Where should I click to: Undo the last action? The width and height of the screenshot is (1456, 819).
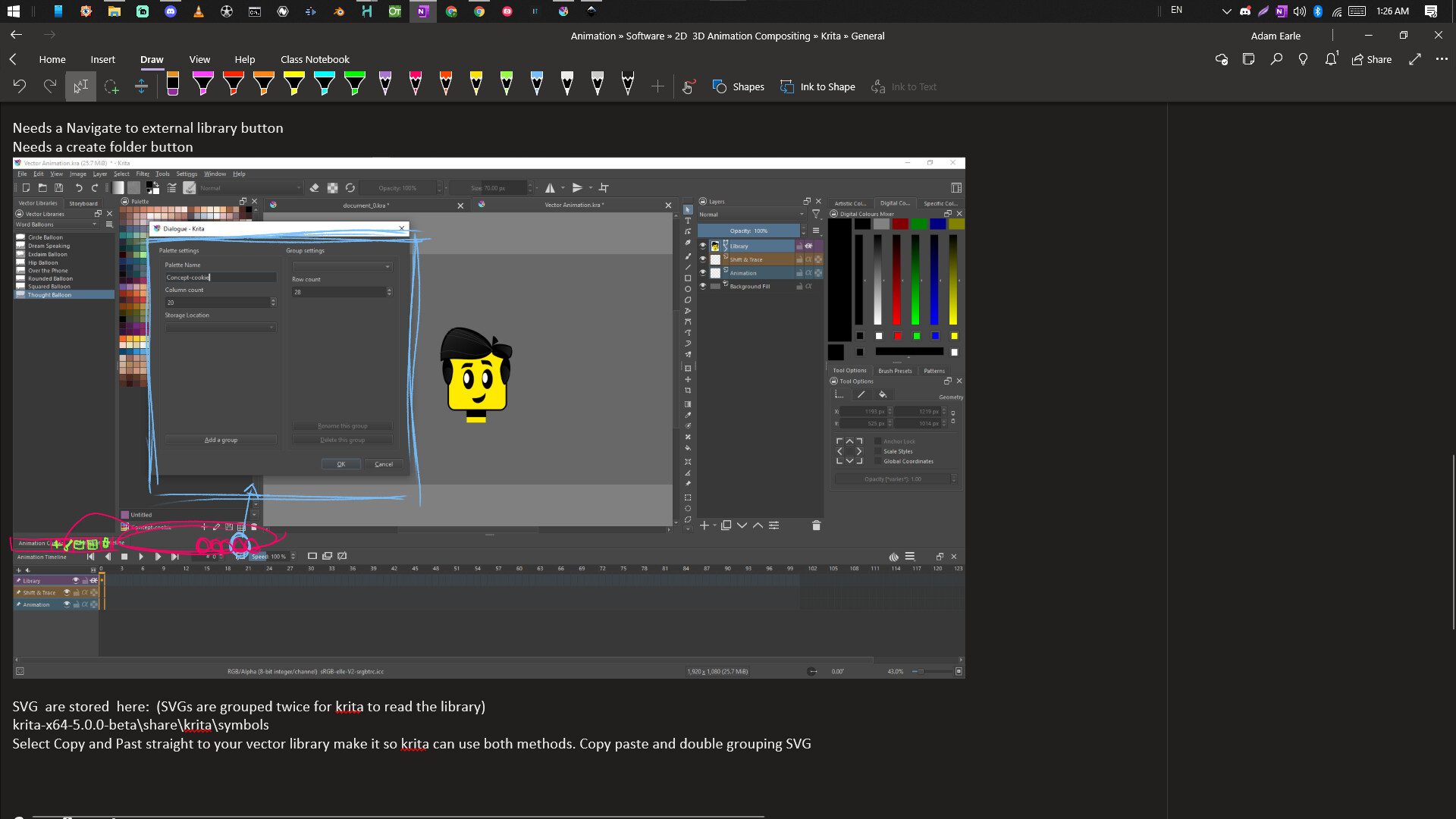click(20, 86)
